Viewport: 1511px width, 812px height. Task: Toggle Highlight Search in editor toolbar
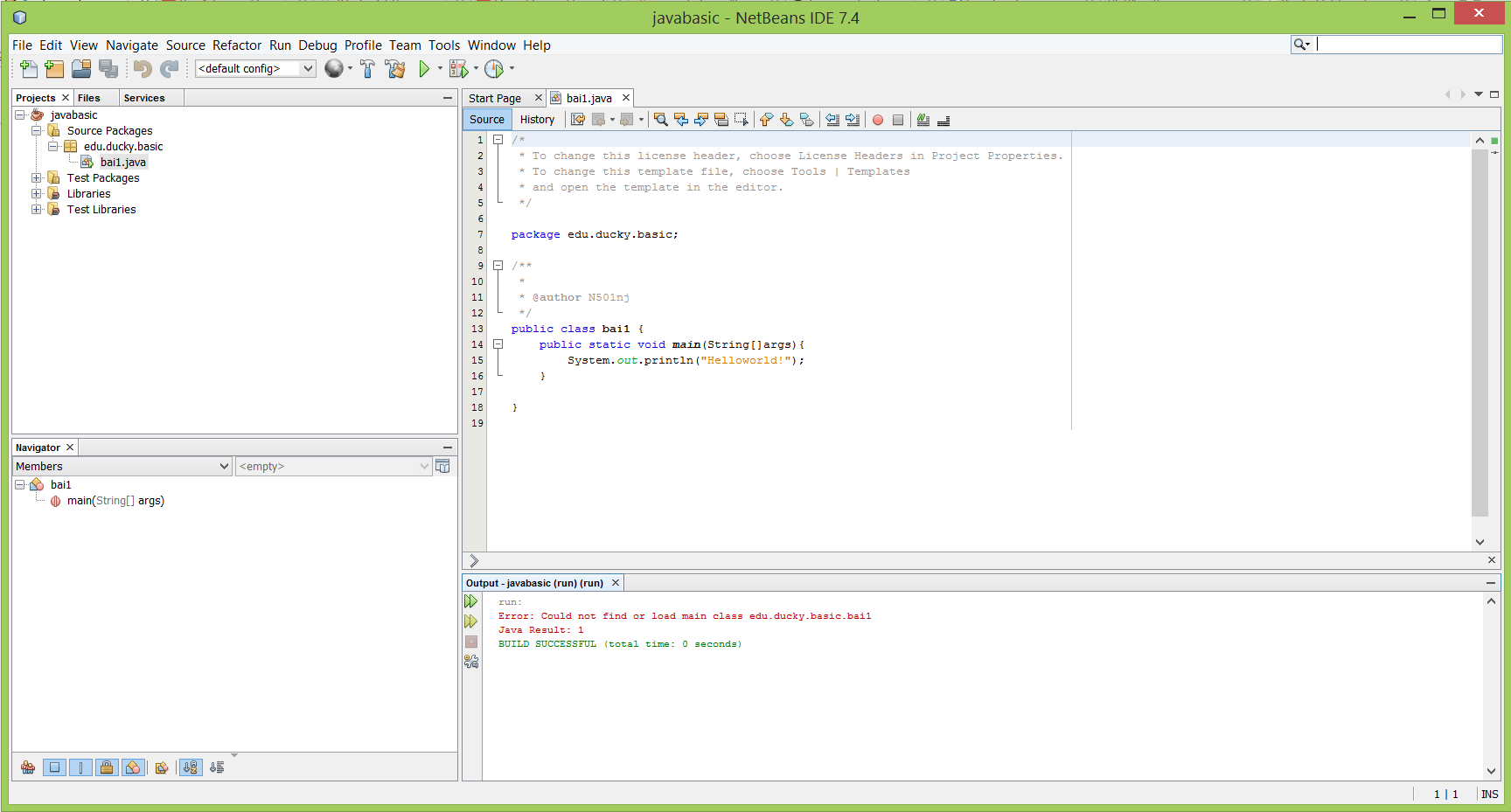click(721, 120)
